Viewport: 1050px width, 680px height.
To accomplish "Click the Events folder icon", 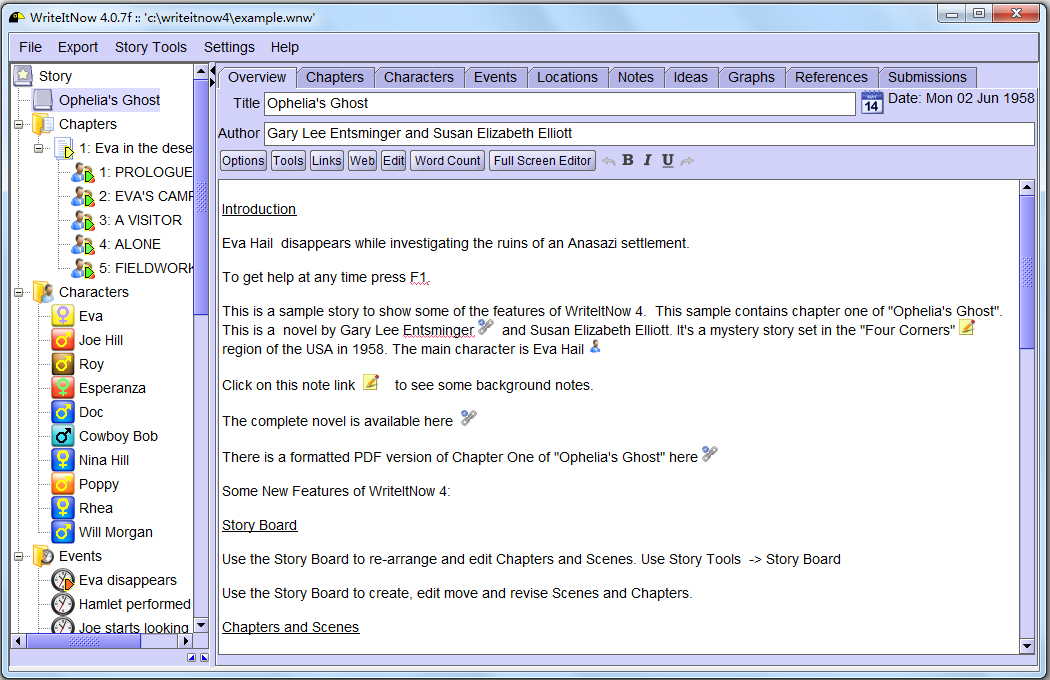I will pos(44,556).
